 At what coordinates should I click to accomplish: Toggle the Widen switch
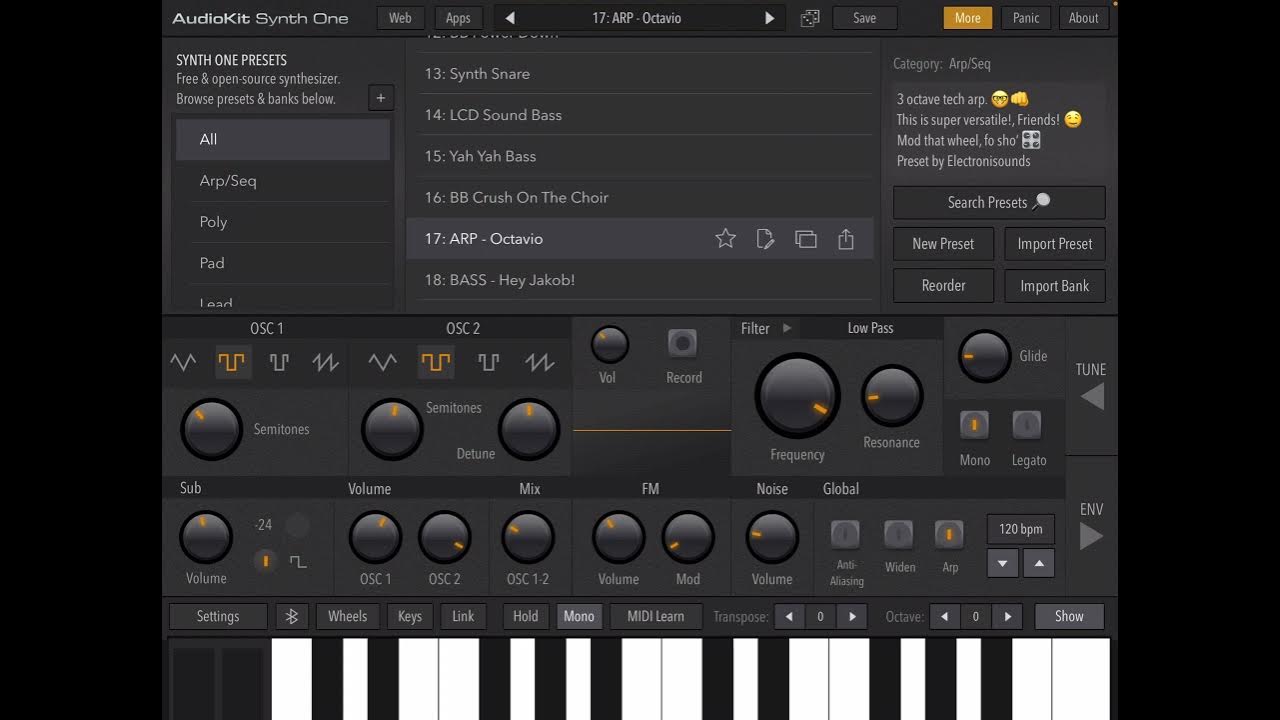point(898,535)
